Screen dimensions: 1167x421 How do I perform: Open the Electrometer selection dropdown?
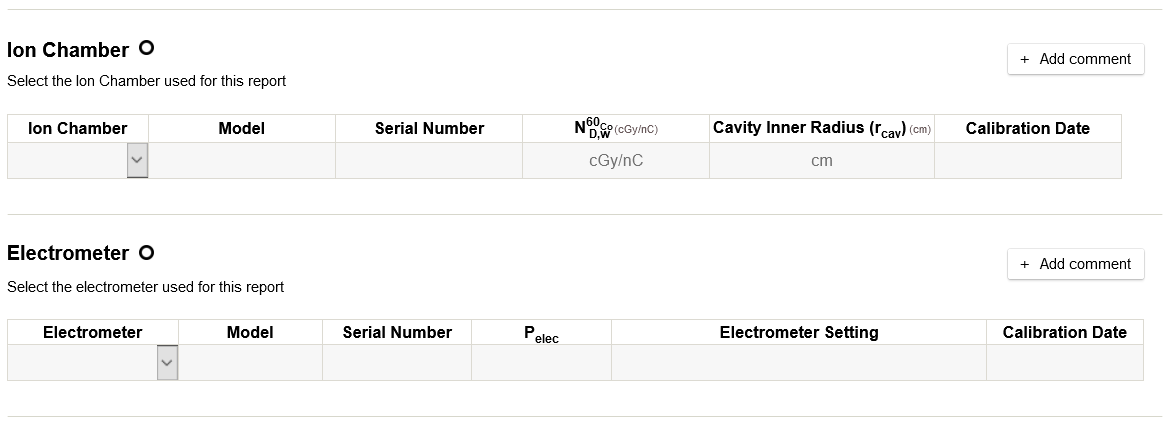point(167,362)
